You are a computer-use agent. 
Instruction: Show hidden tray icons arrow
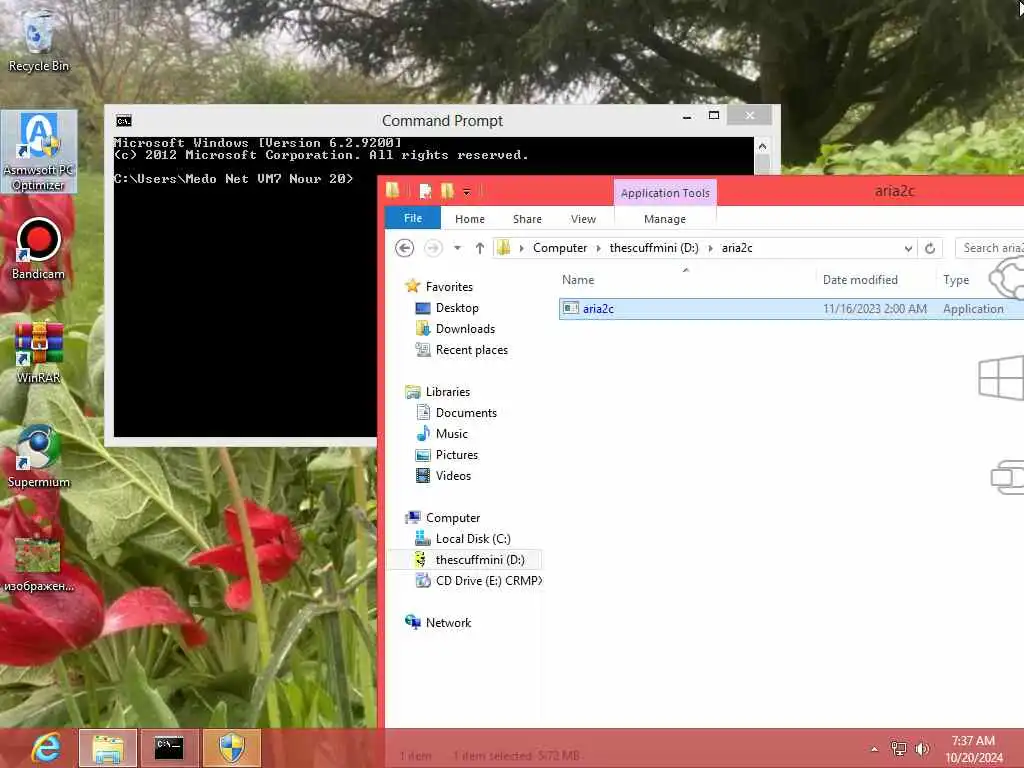[874, 749]
